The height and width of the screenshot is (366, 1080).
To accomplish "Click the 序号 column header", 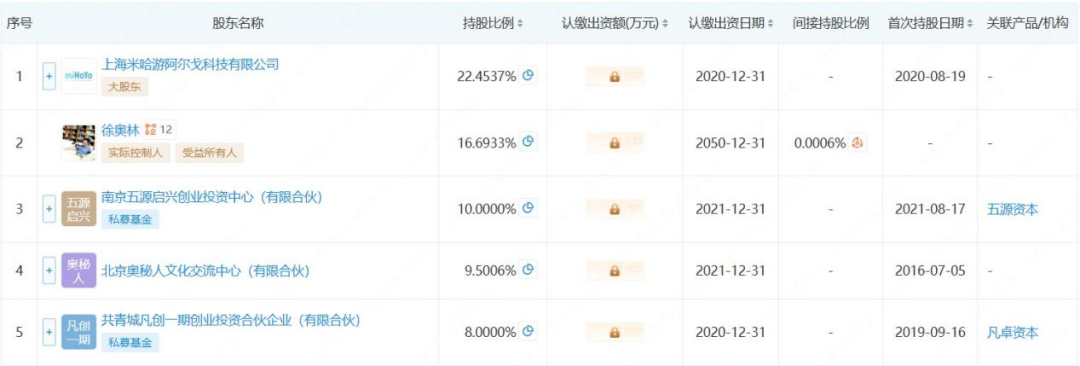I will point(19,23).
